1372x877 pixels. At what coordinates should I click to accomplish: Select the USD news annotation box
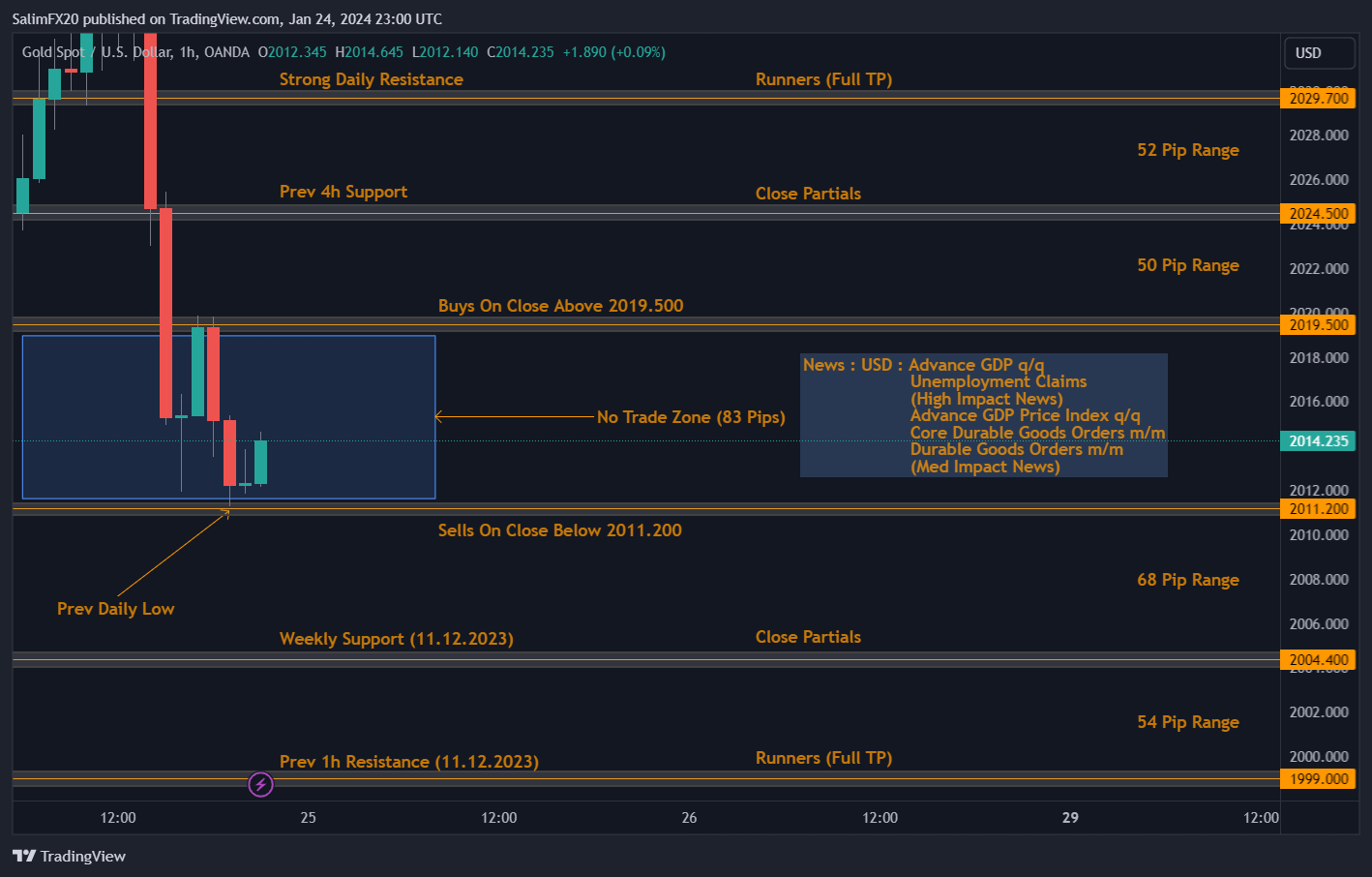coord(983,415)
